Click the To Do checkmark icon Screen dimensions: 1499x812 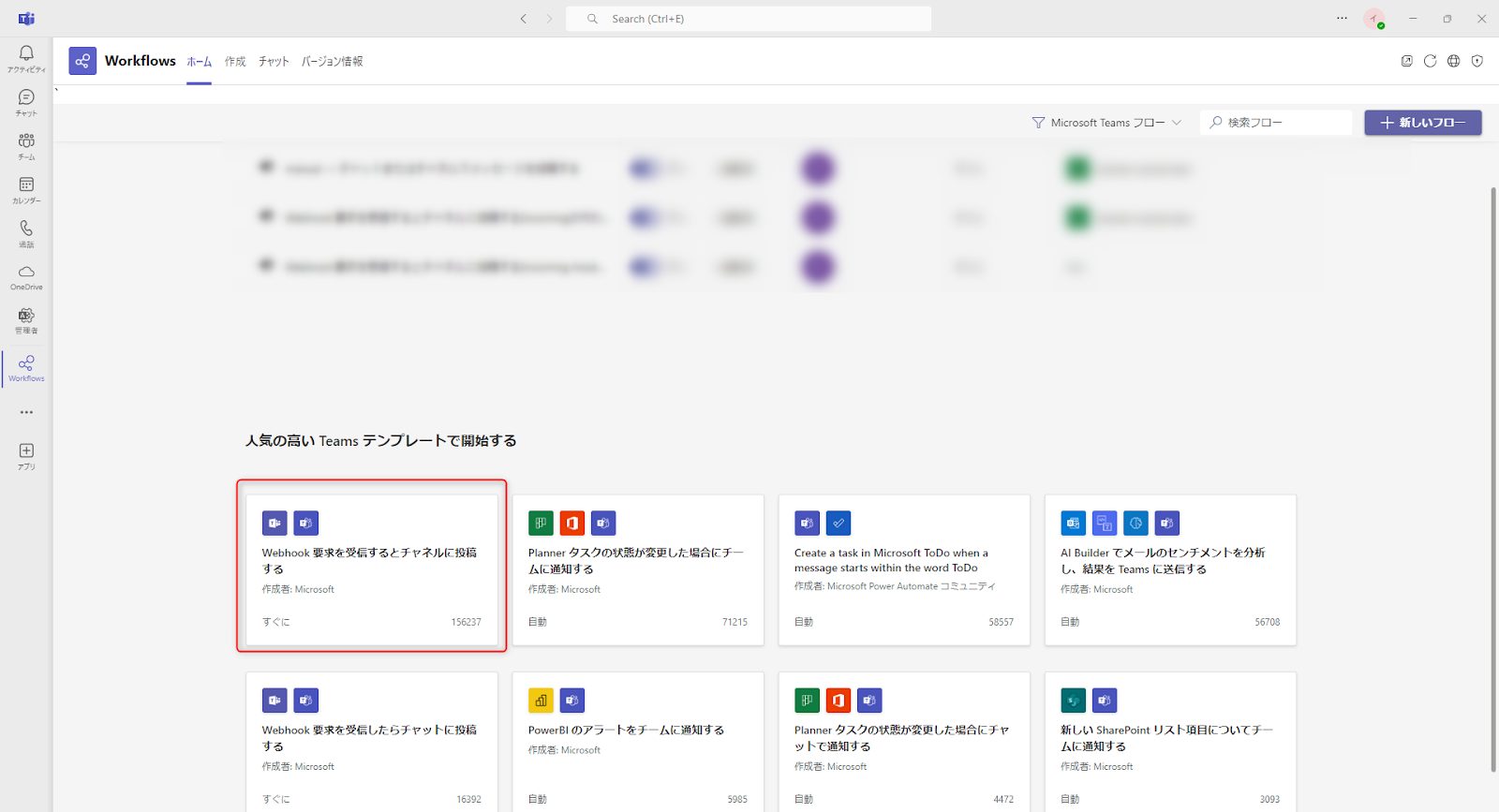[839, 524]
